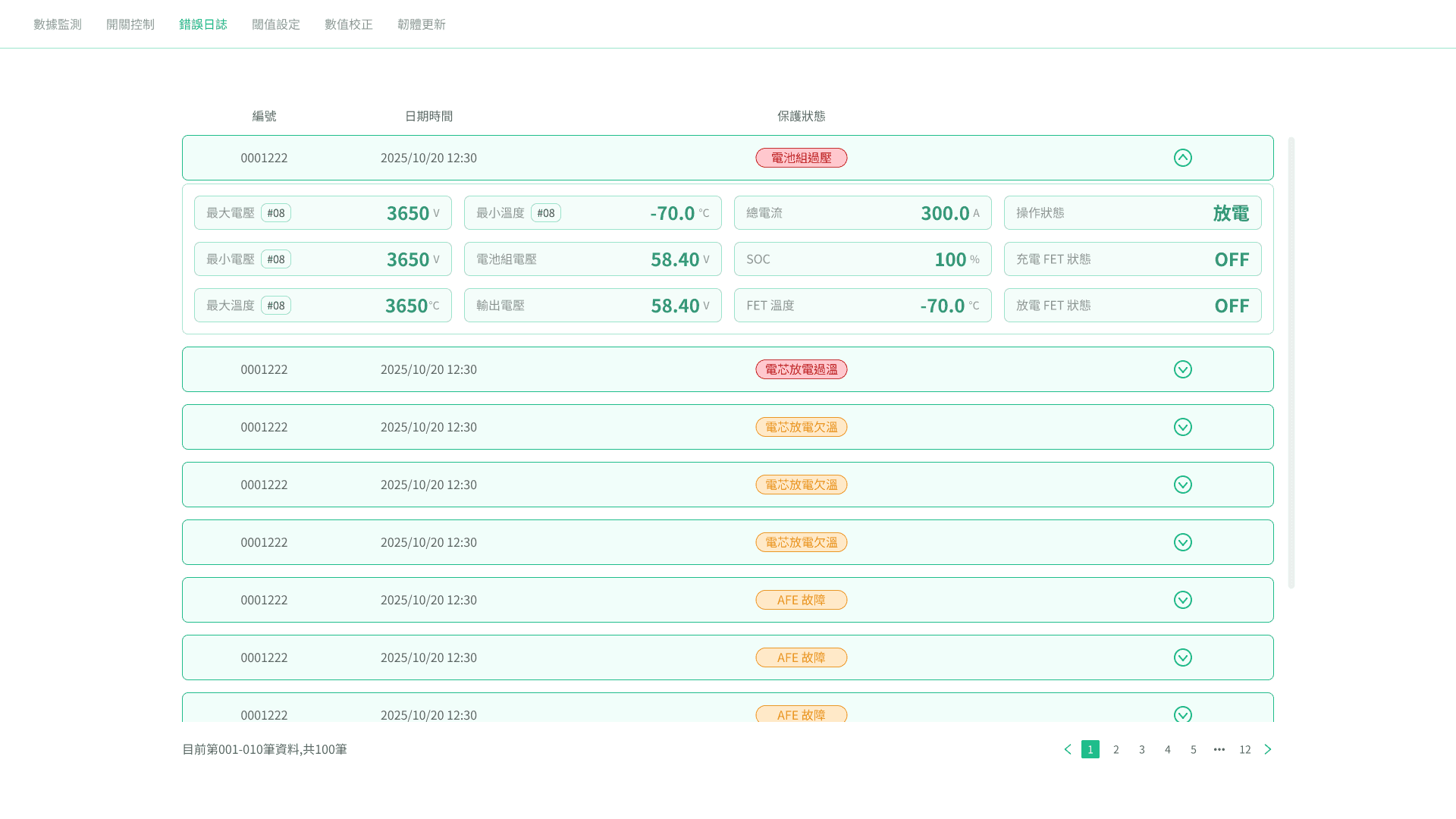Expand the last 電芯放電欠溫 record details
The width and height of the screenshot is (1456, 819).
(x=1182, y=542)
